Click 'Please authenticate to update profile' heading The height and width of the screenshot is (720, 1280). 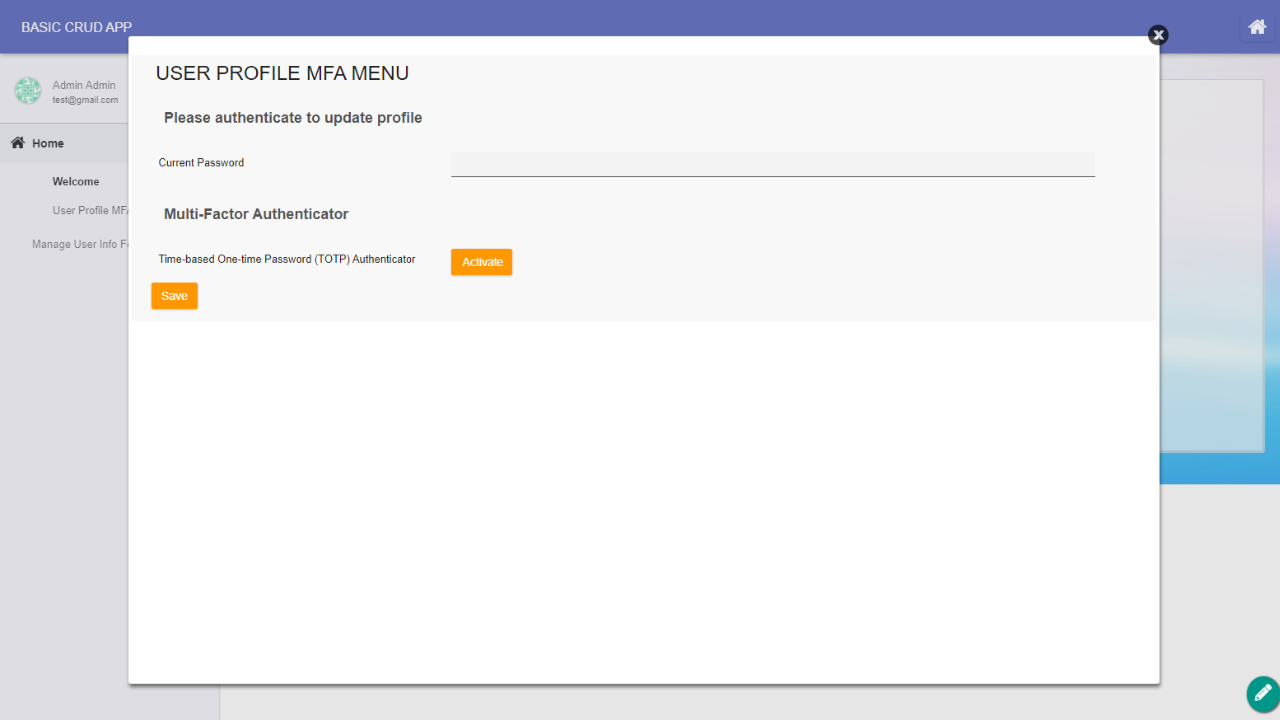[x=293, y=118]
